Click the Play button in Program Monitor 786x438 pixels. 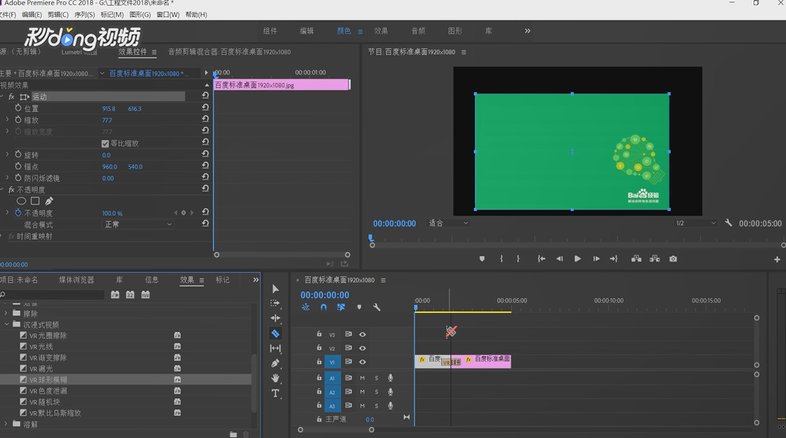coord(577,259)
